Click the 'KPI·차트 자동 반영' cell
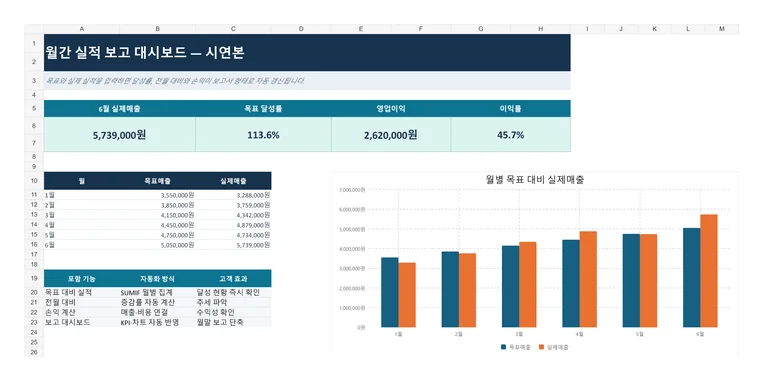The width and height of the screenshot is (763, 381). (157, 322)
